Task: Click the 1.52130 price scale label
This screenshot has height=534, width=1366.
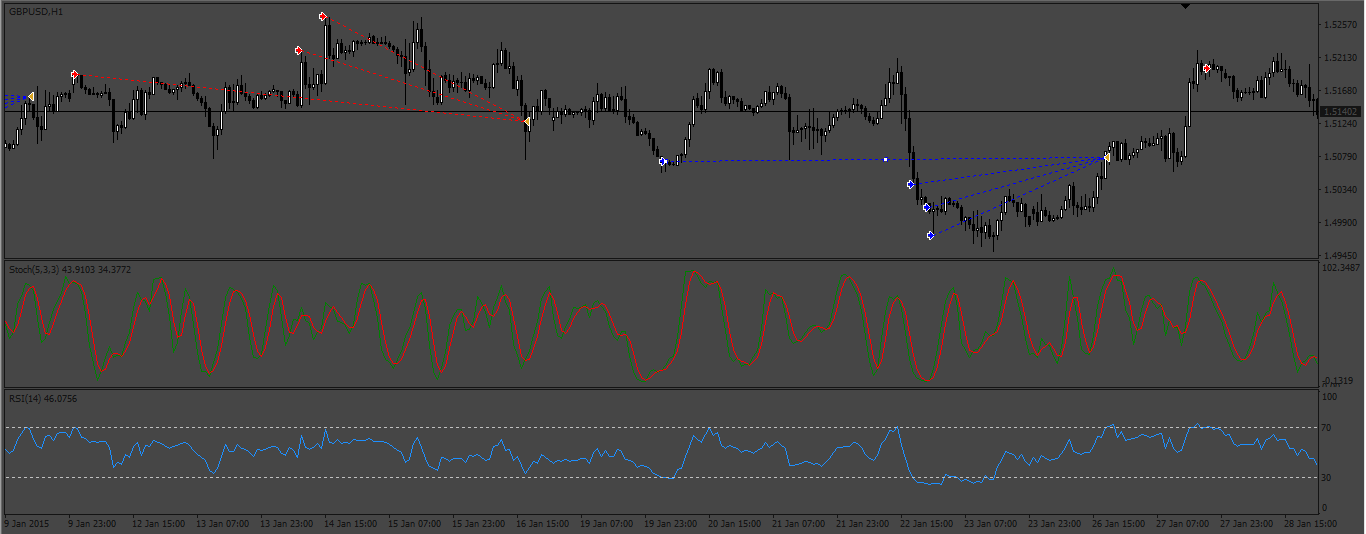Action: point(1339,57)
